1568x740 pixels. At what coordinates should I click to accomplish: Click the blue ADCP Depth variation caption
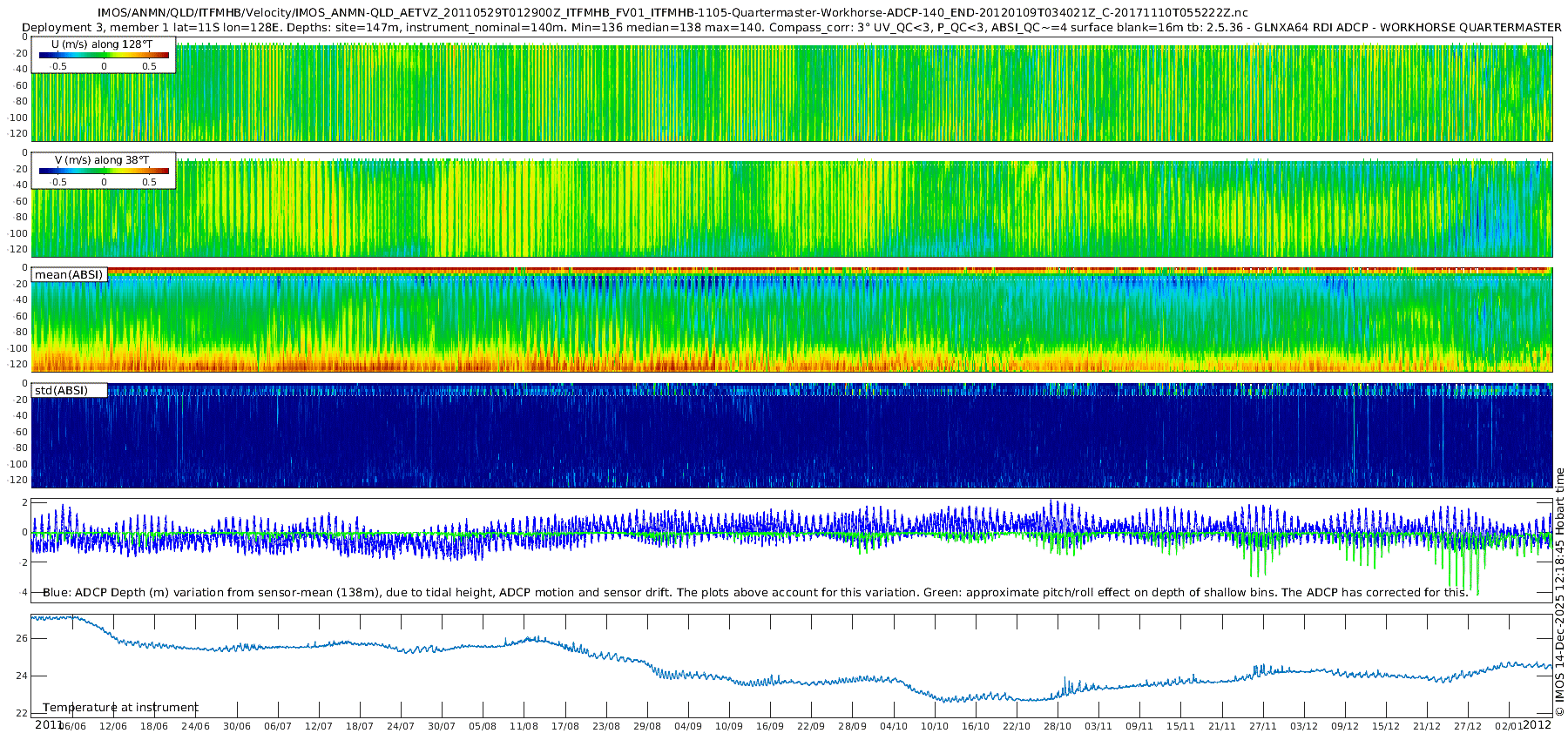click(754, 592)
